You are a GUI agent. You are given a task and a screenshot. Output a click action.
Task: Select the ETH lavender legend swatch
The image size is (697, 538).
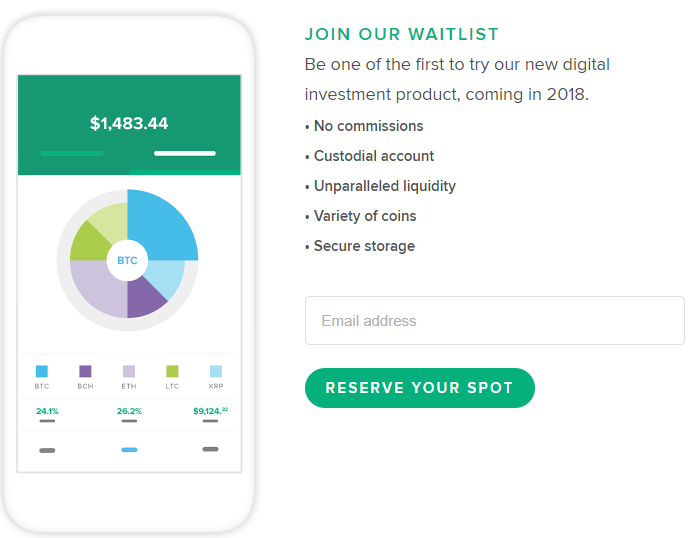[x=129, y=371]
